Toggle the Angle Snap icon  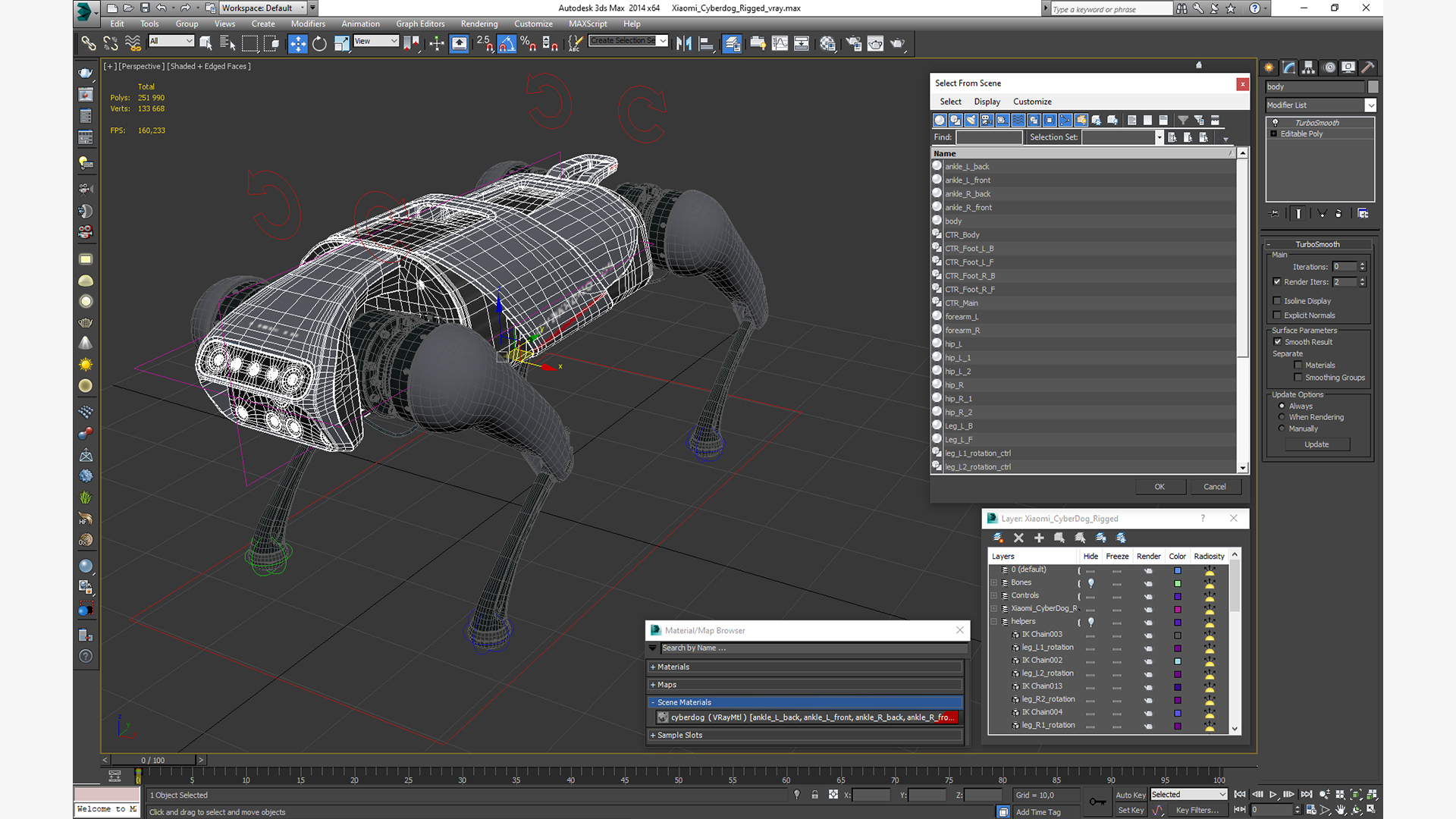[x=507, y=43]
